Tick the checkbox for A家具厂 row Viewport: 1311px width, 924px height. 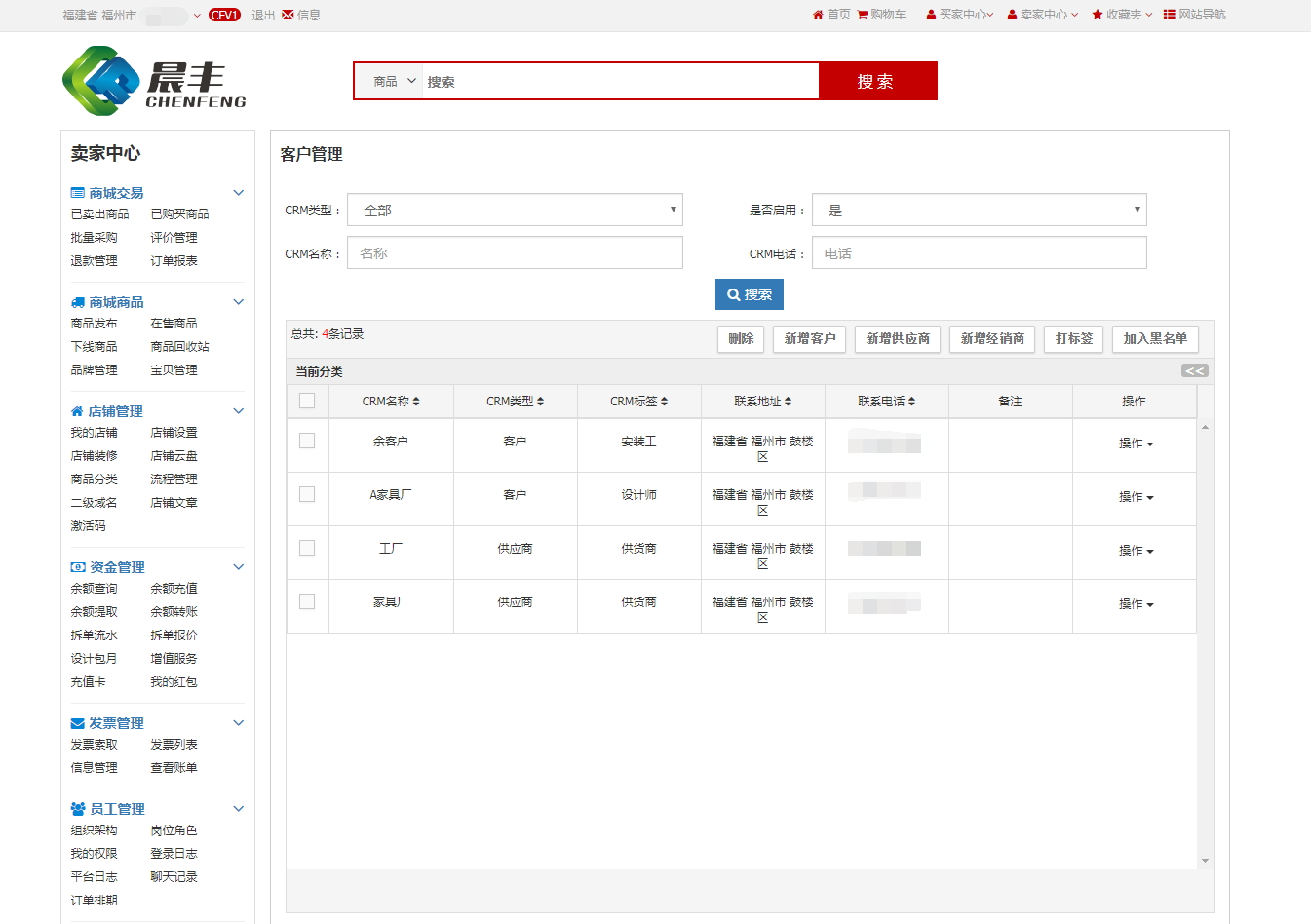point(307,494)
